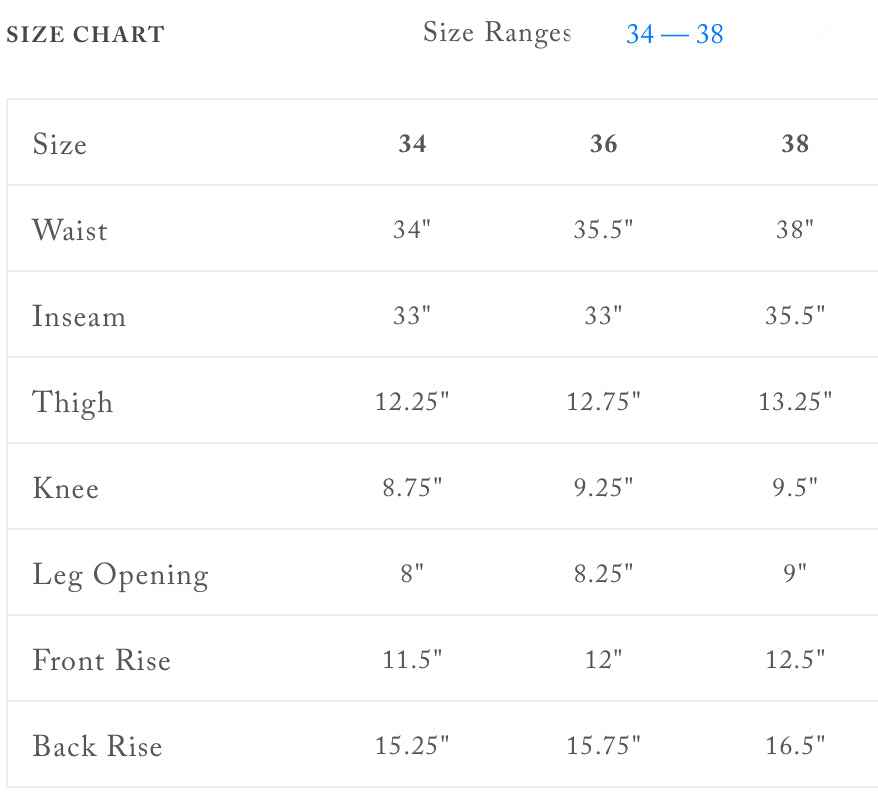The height and width of the screenshot is (801, 878).
Task: Open the 34 — 38 size range selector
Action: click(674, 34)
